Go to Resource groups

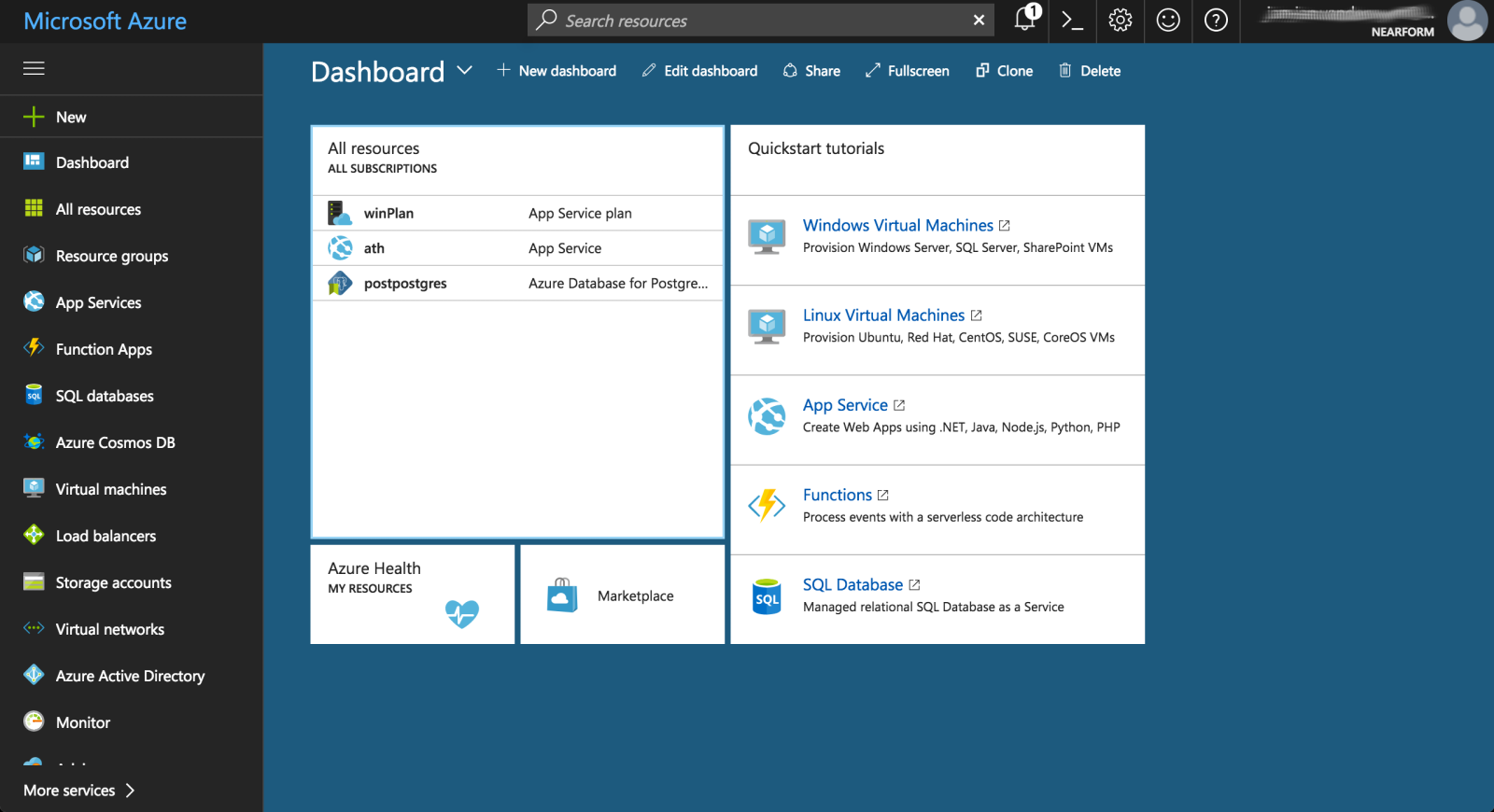[x=131, y=256]
